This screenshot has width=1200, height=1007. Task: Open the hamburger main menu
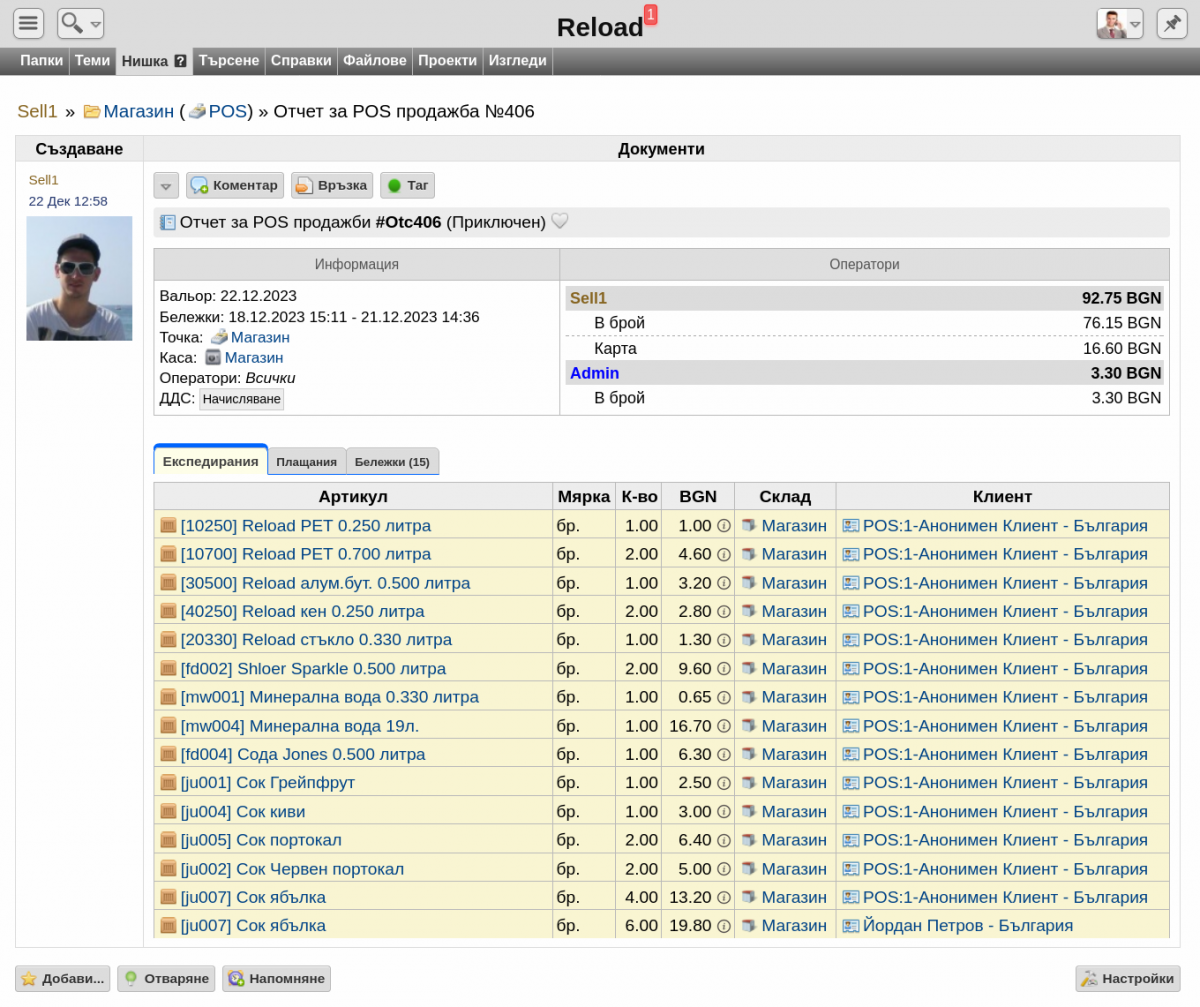click(x=28, y=23)
